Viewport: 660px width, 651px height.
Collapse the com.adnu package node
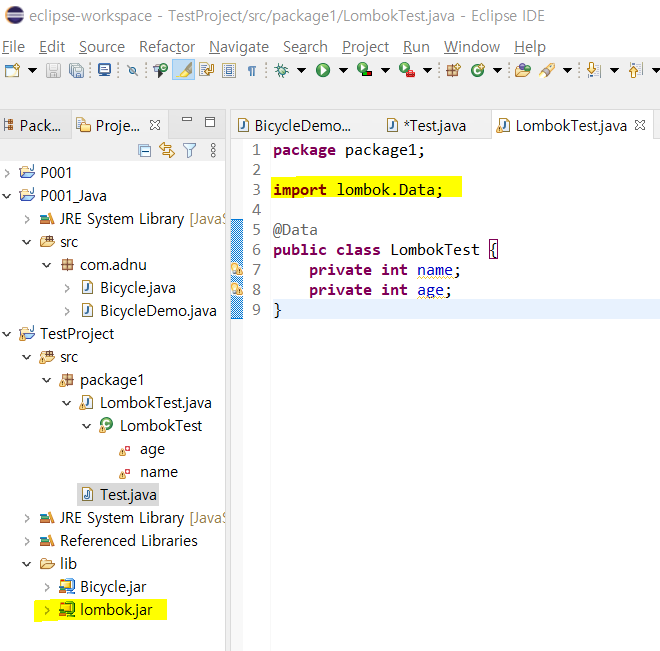point(47,265)
